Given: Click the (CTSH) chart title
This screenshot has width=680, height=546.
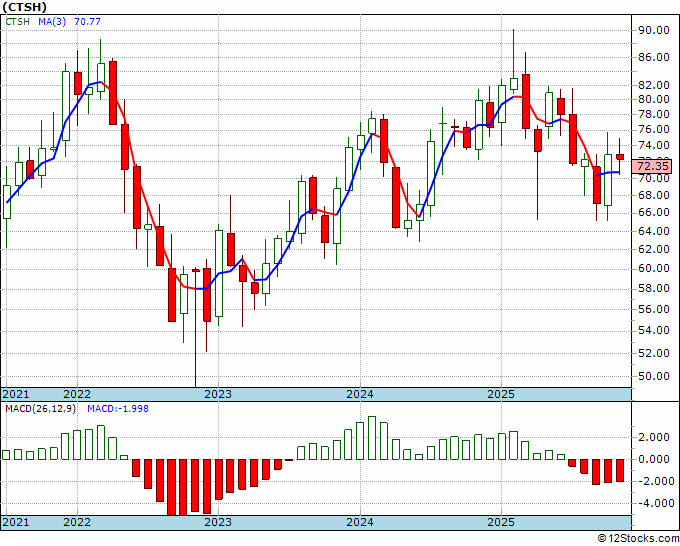Looking at the screenshot, I should (x=24, y=7).
